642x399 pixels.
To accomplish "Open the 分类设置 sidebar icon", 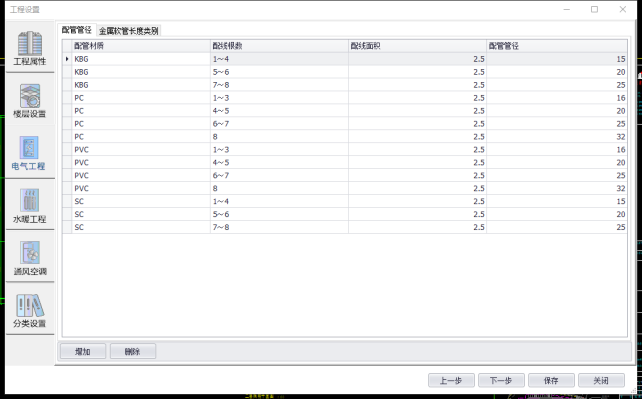I will [x=30, y=310].
